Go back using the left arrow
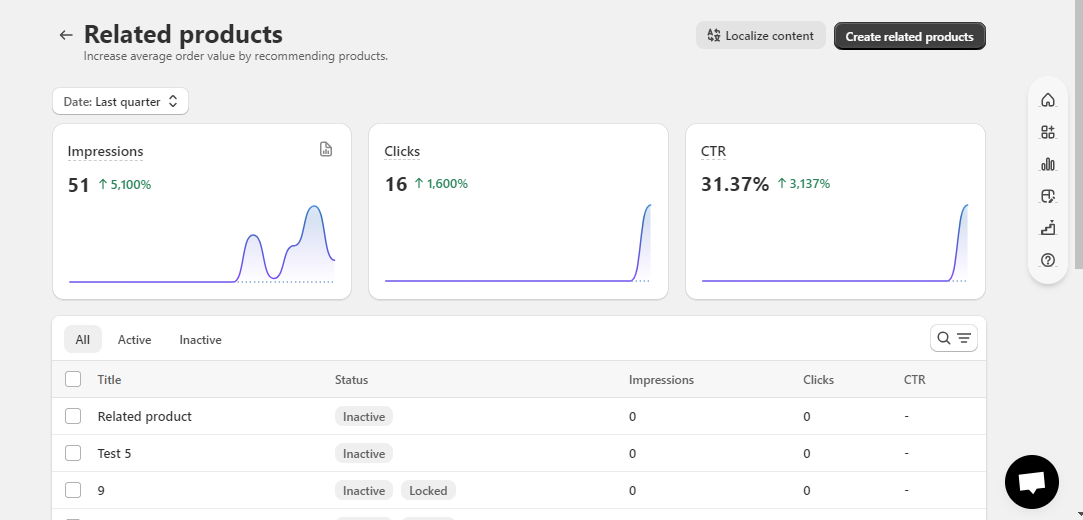This screenshot has width=1083, height=520. click(66, 35)
